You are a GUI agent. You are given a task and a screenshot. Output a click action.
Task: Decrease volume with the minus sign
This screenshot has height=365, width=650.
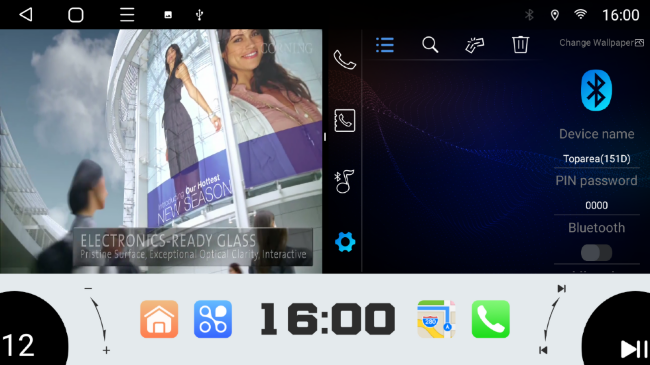click(x=88, y=288)
